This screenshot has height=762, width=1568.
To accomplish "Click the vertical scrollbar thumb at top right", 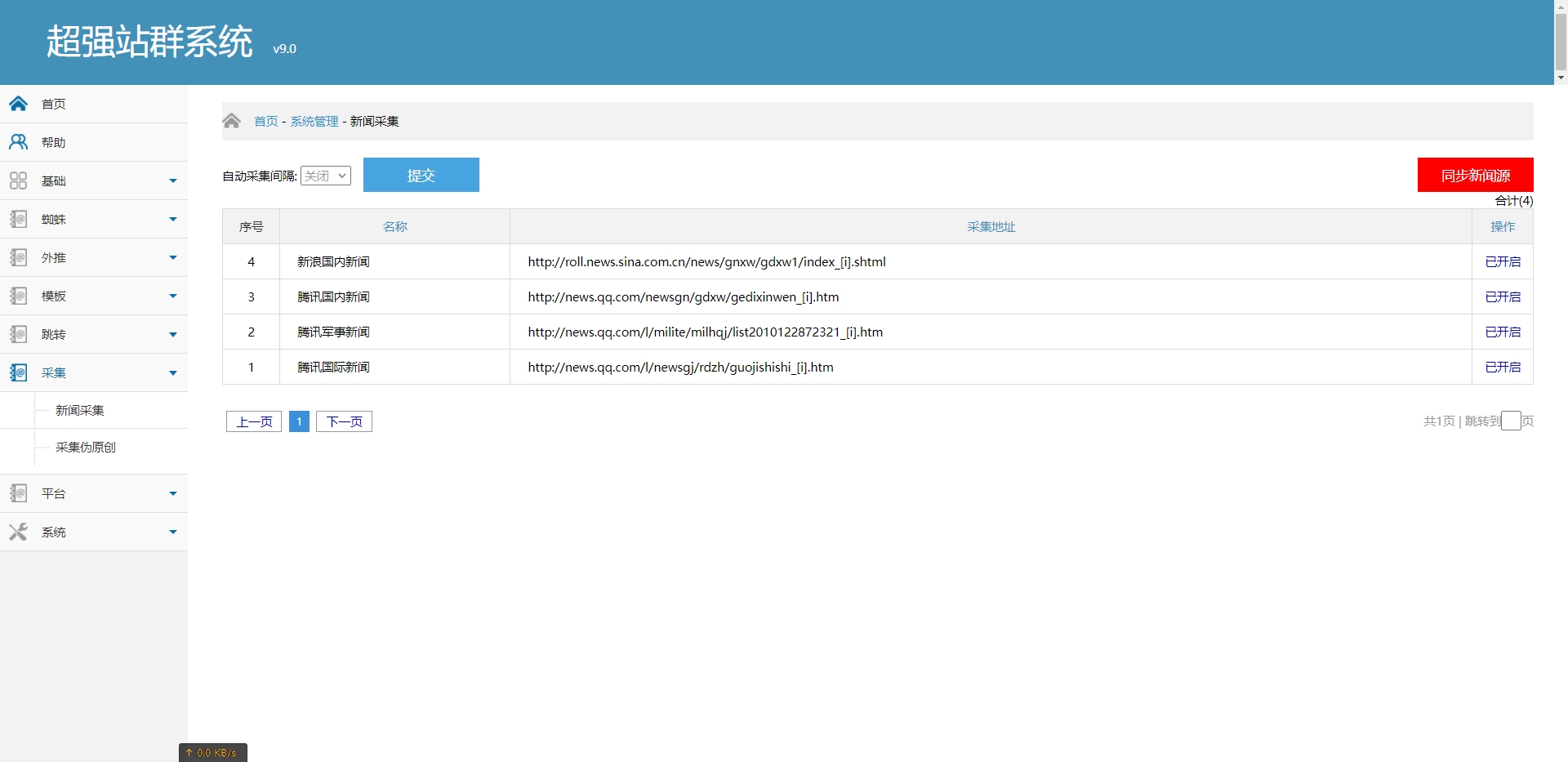I will tap(1561, 41).
